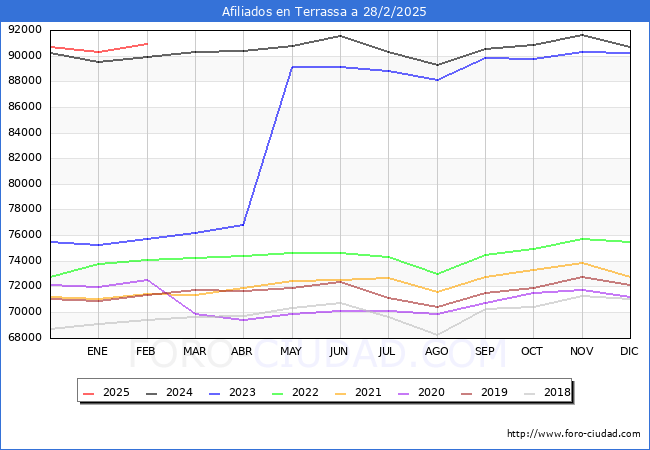This screenshot has width=650, height=450.
Task: Select the 2018 legend label
Action: (x=557, y=392)
